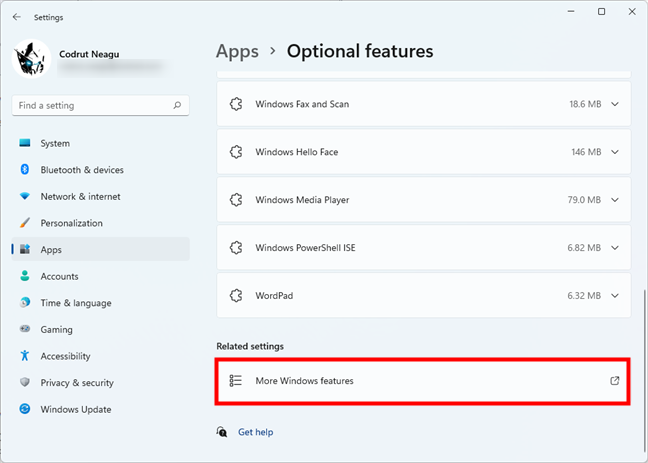
Task: Select the Windows Hello Face name
Action: click(x=297, y=152)
